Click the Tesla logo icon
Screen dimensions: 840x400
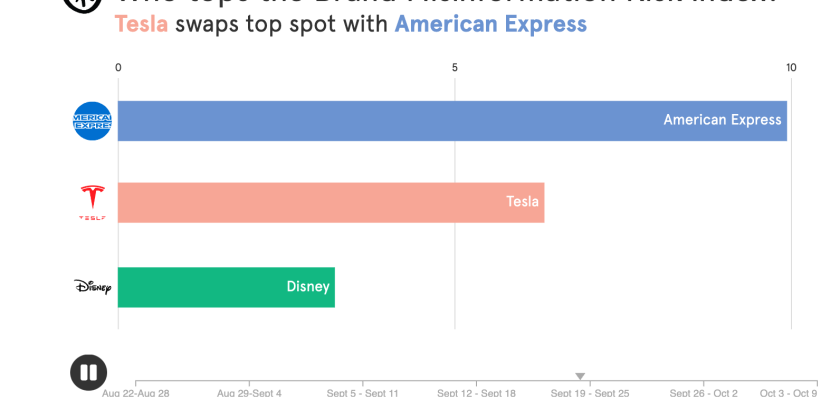point(92,202)
